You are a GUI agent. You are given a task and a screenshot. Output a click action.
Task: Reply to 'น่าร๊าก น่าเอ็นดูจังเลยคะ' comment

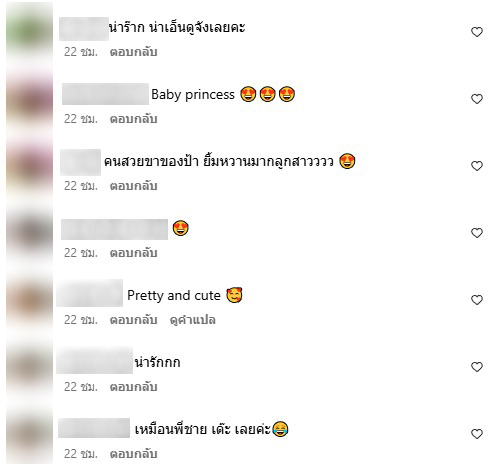133,52
